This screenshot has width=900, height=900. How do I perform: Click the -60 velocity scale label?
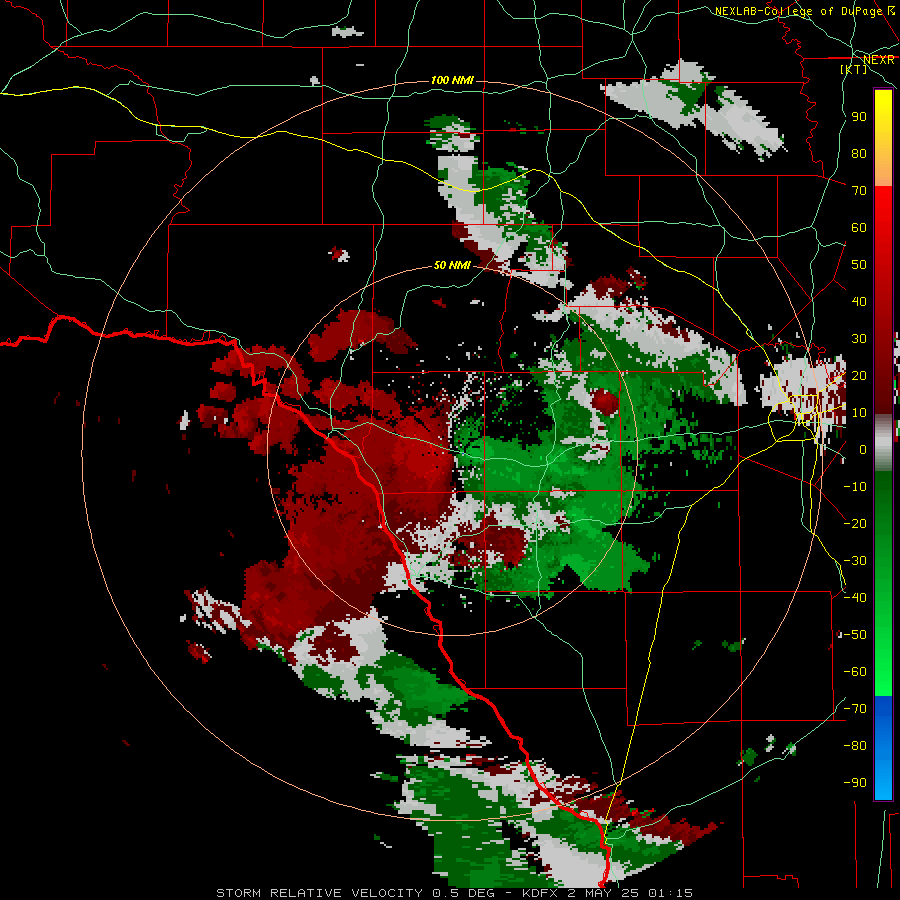tap(855, 672)
